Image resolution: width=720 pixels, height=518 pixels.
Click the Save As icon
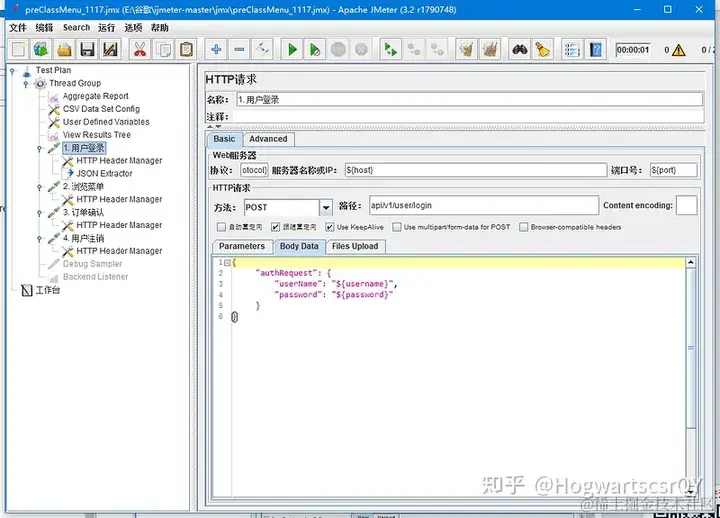(x=110, y=49)
